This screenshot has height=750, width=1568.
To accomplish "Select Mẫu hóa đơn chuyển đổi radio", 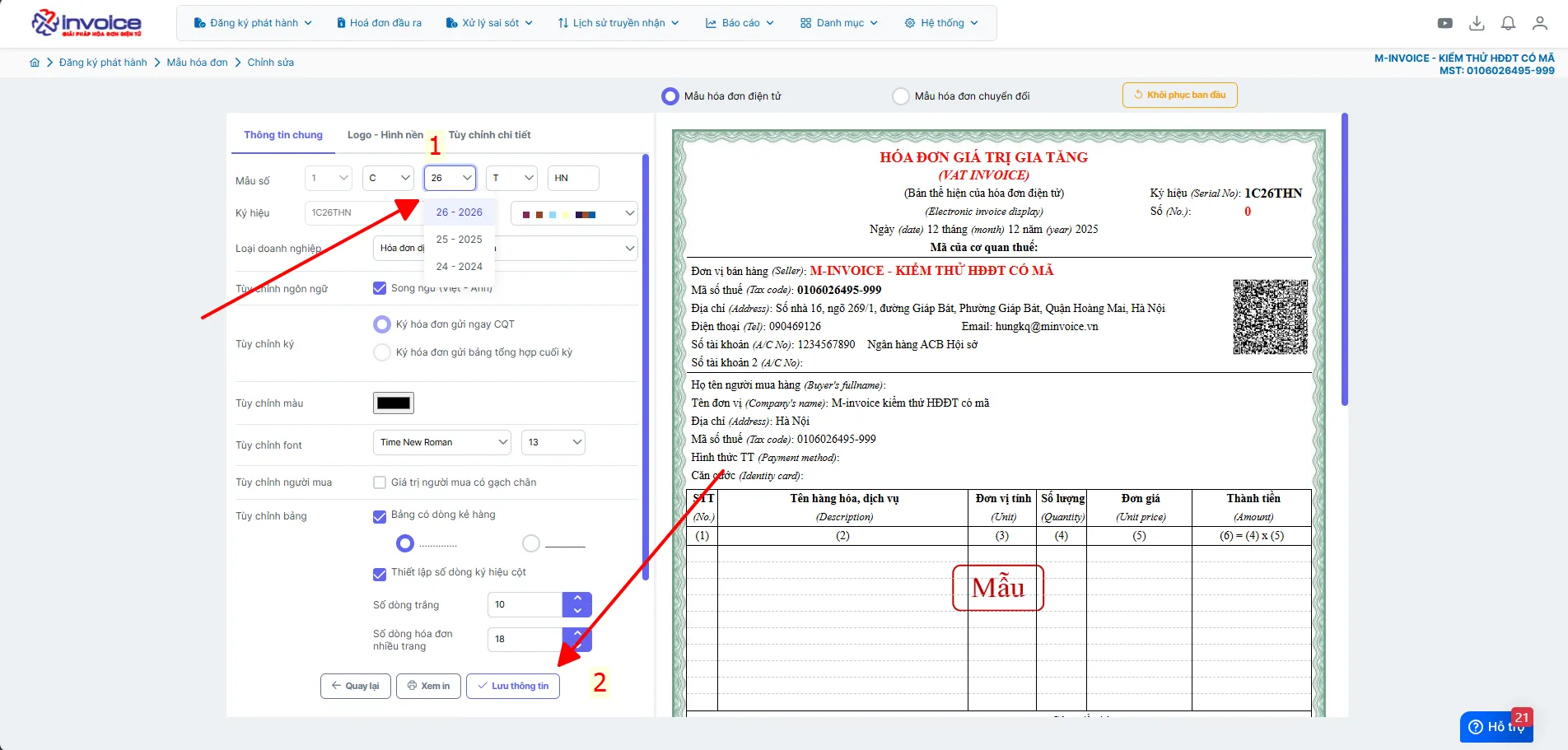I will pyautogui.click(x=901, y=96).
